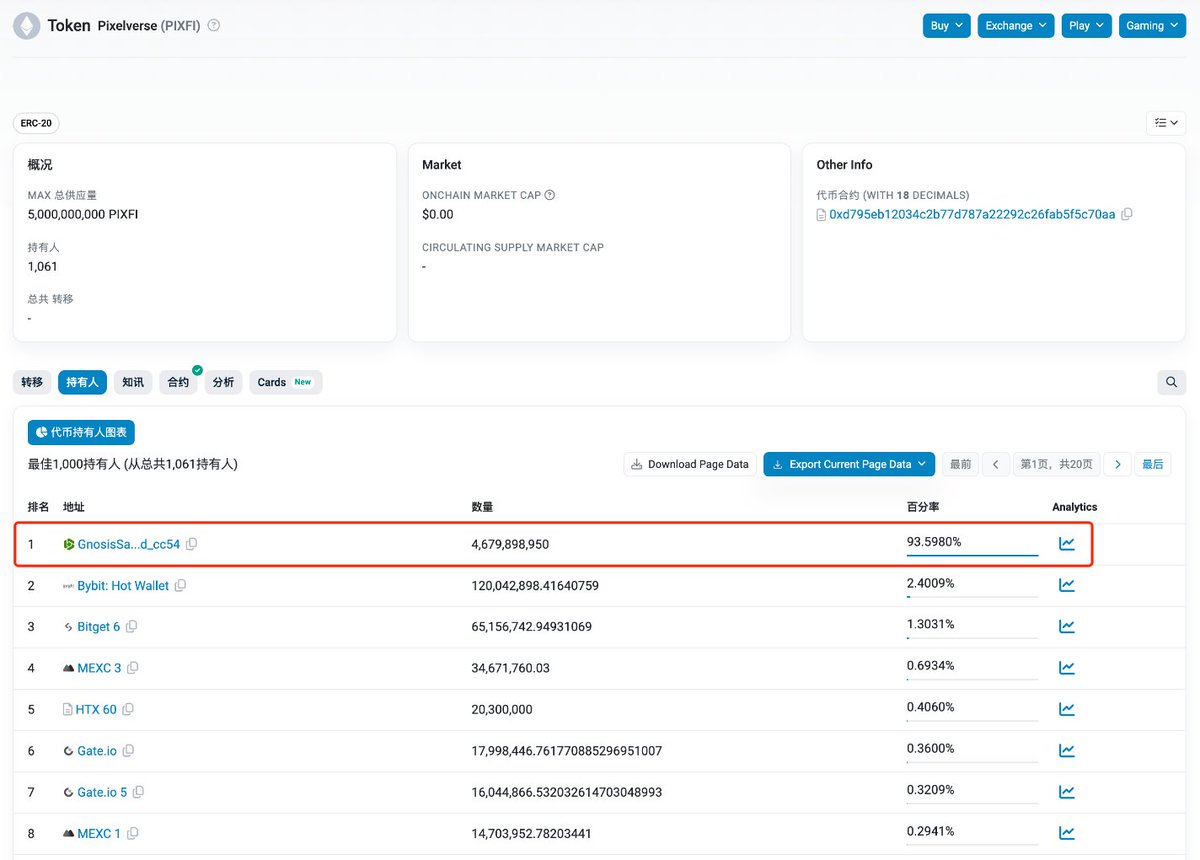This screenshot has width=1200, height=860.
Task: Open analytics chart for MEXC 3
Action: pos(1067,668)
